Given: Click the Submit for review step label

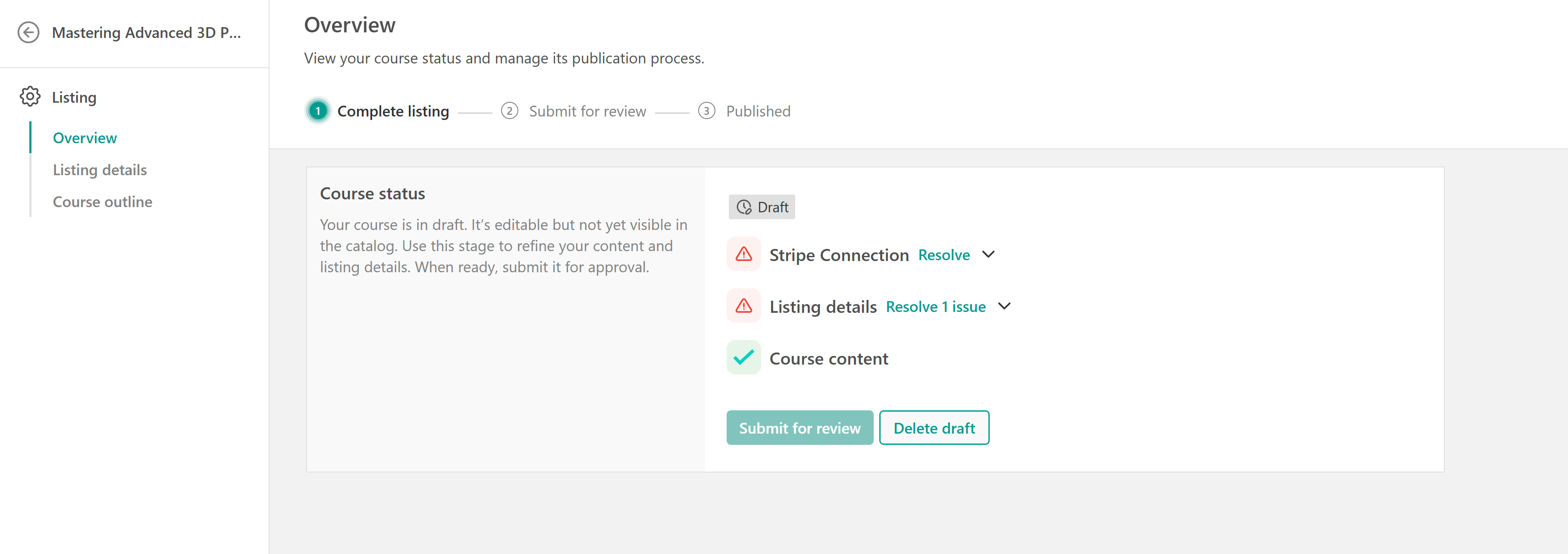Looking at the screenshot, I should [x=587, y=111].
